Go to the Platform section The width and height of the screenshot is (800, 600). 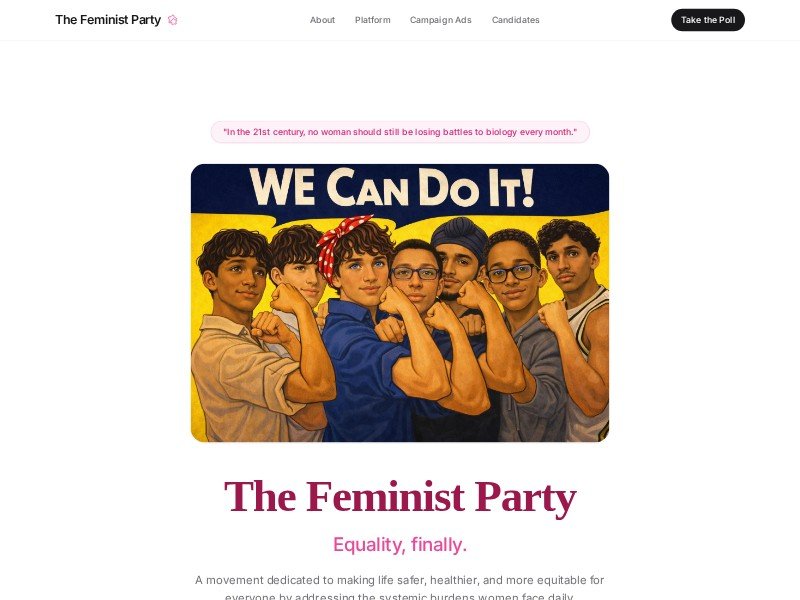[x=372, y=20]
